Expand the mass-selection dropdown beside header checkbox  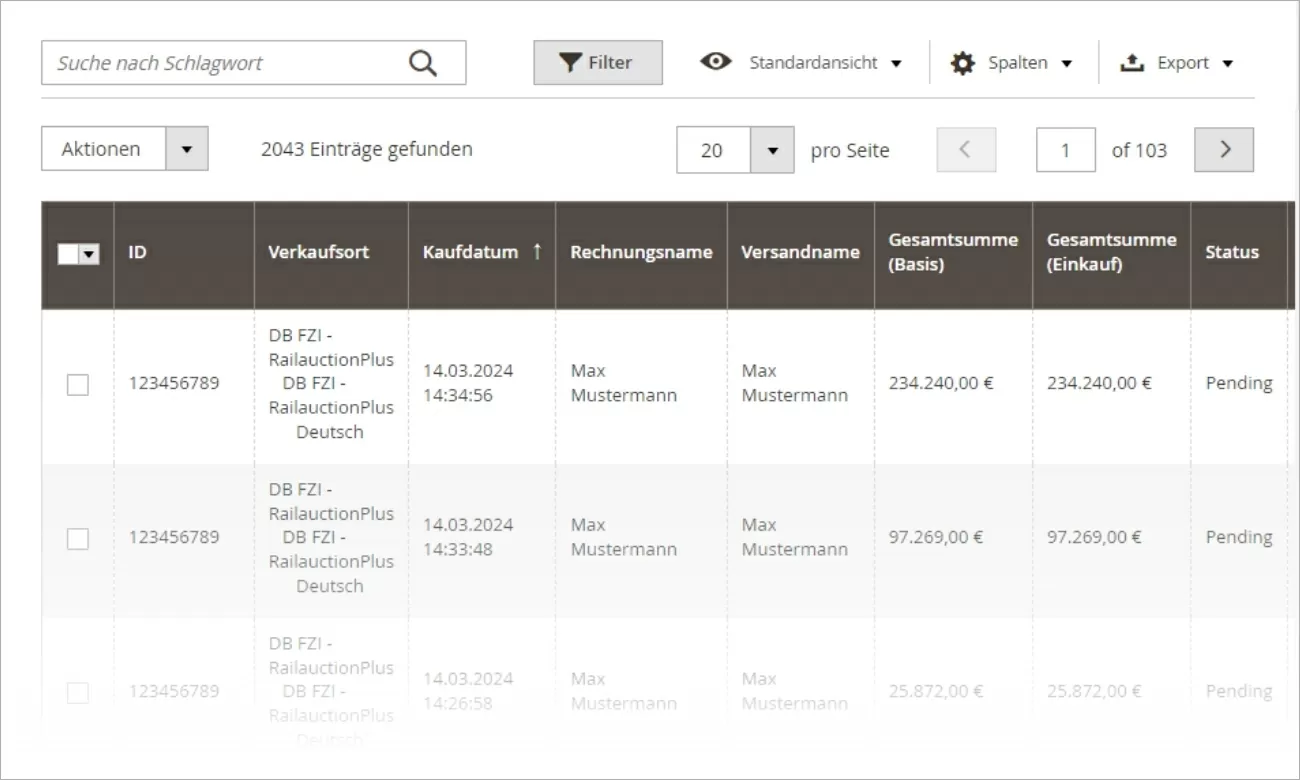click(88, 253)
